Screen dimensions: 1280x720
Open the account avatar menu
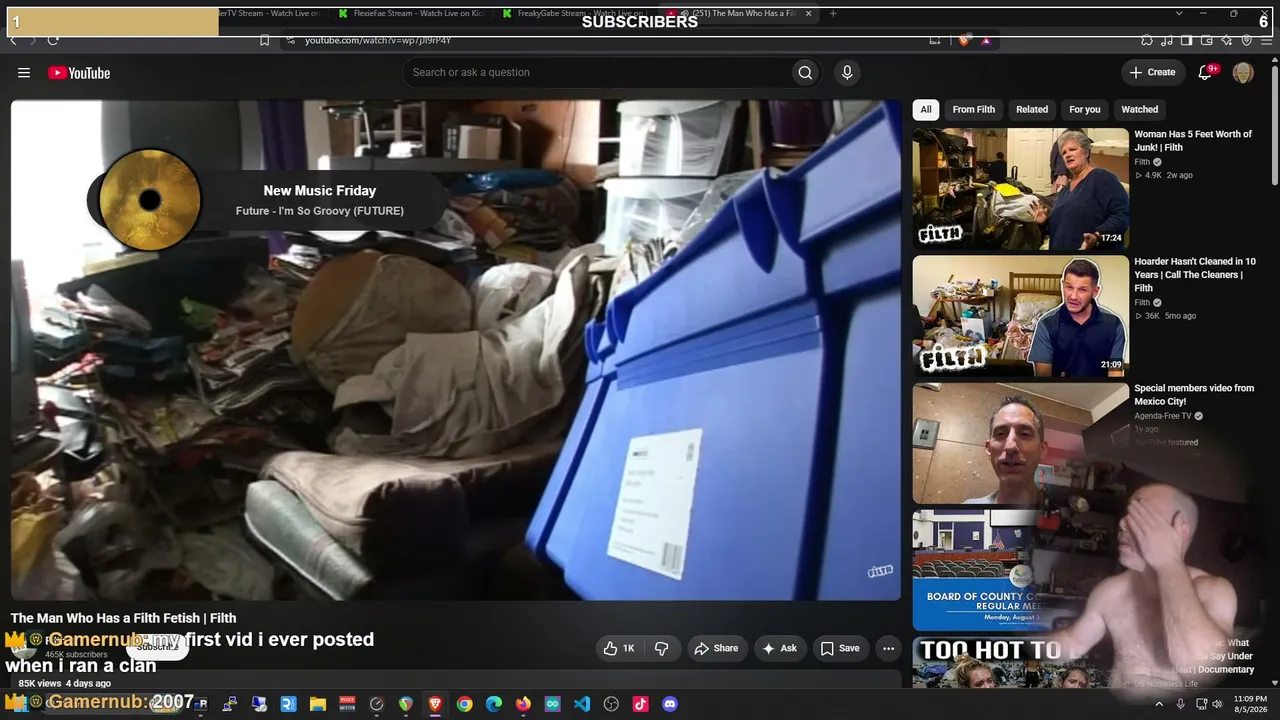(x=1243, y=72)
